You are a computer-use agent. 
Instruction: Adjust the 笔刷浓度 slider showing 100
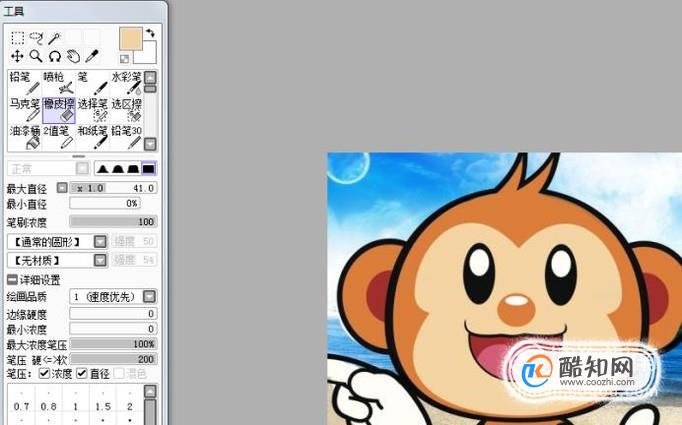tap(113, 222)
